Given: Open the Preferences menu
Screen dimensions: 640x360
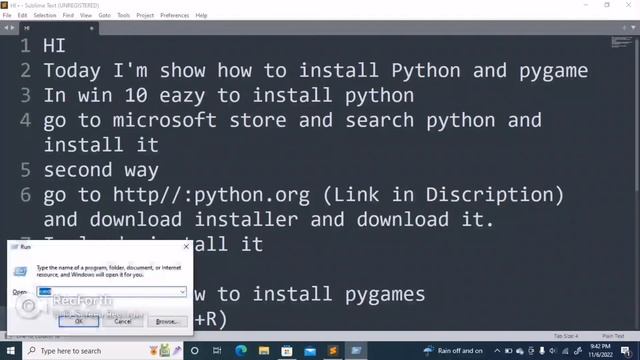Looking at the screenshot, I should (x=174, y=15).
